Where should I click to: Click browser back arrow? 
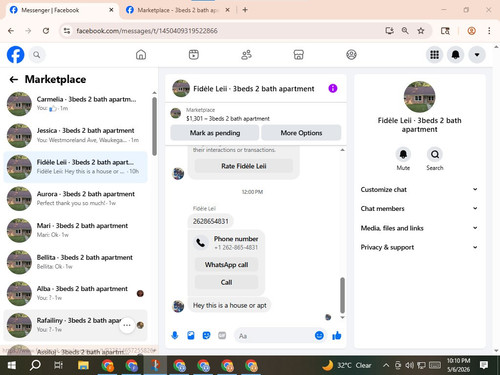tap(11, 31)
